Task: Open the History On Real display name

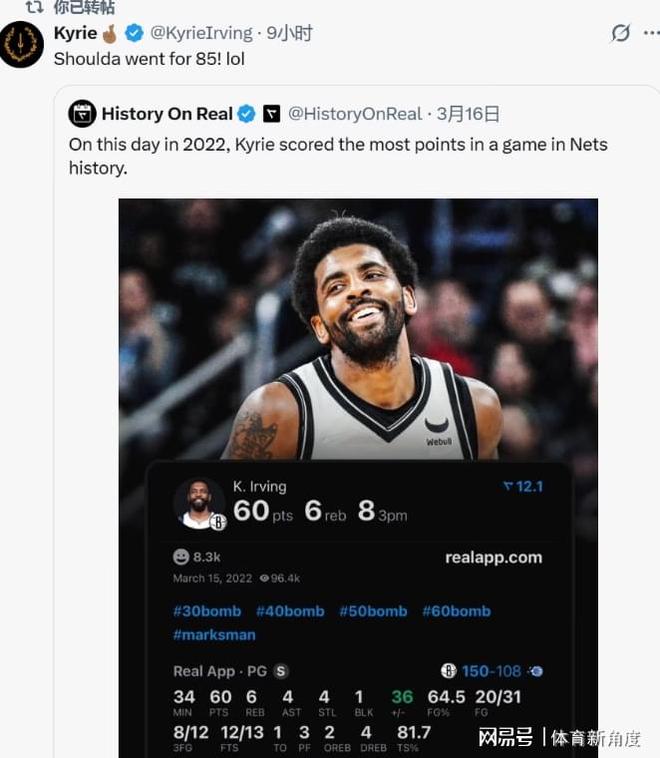Action: pyautogui.click(x=167, y=114)
